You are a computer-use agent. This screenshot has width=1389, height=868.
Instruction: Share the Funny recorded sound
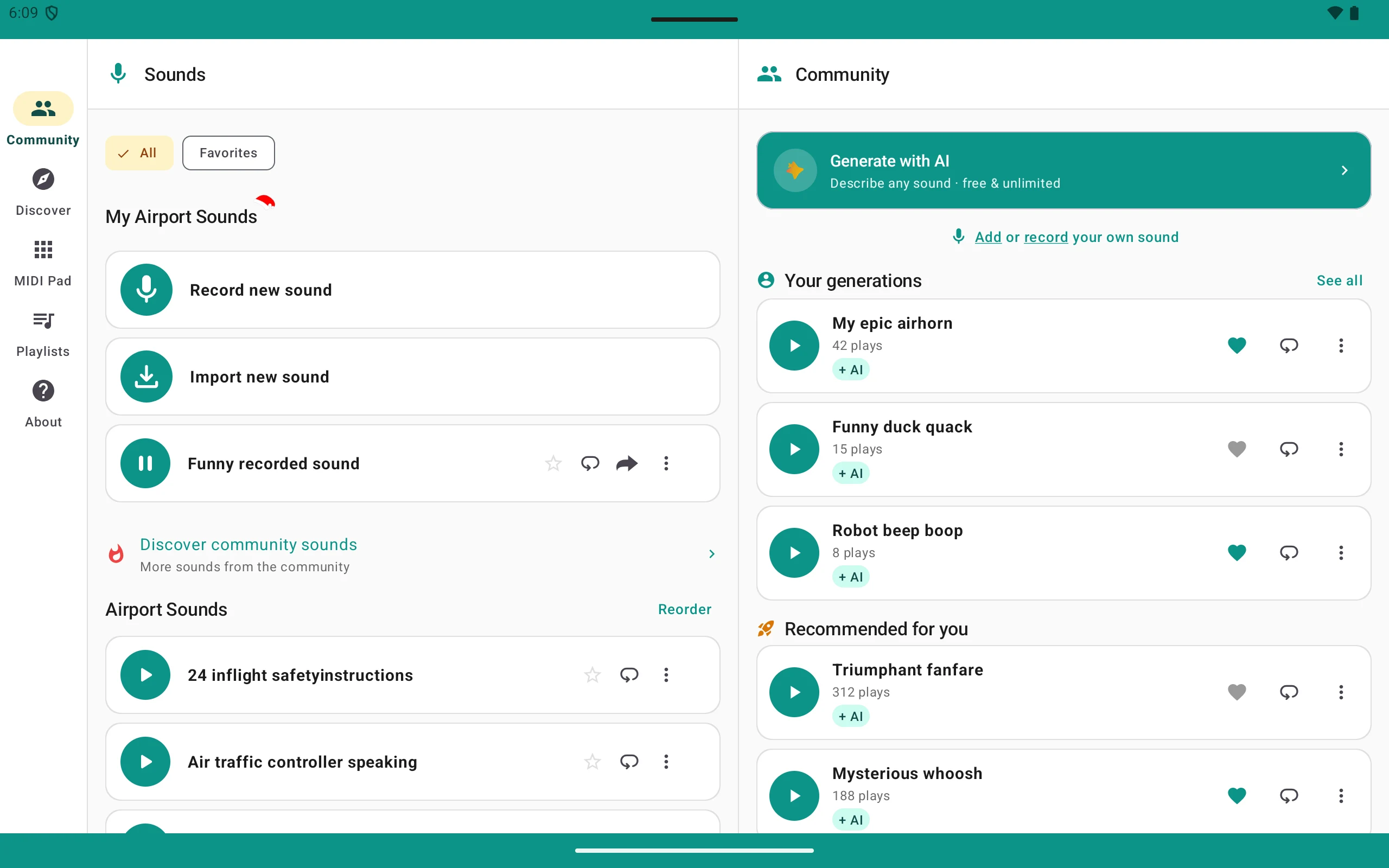[627, 463]
